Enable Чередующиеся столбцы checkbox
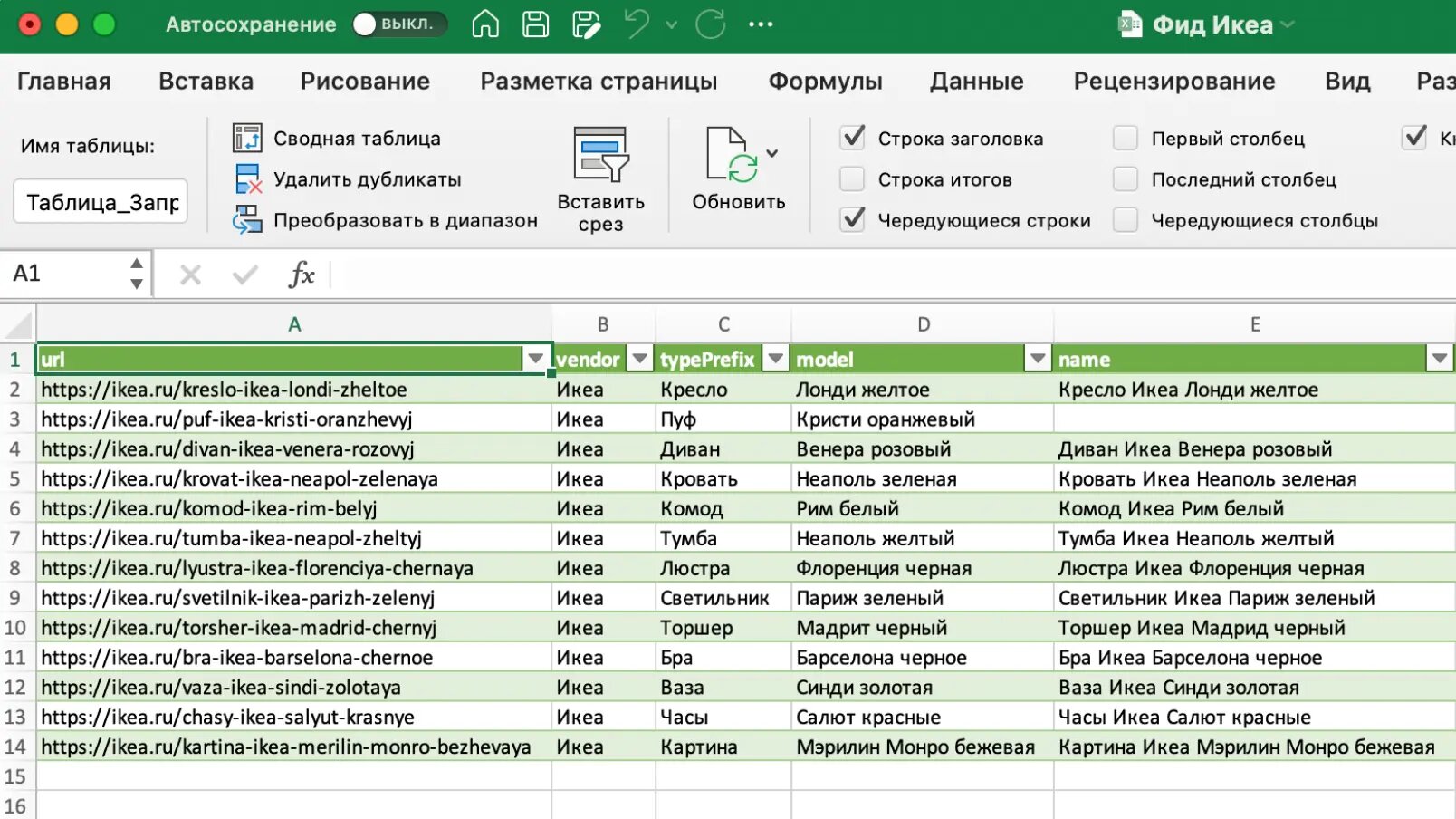 [1126, 220]
